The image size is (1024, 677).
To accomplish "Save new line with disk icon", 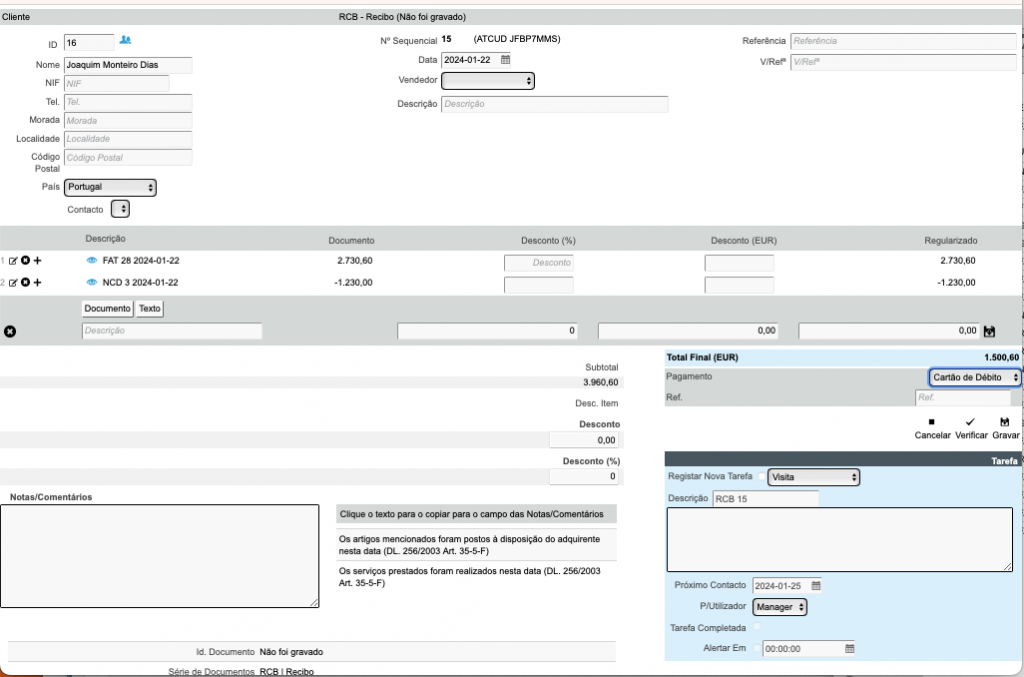I will (989, 332).
